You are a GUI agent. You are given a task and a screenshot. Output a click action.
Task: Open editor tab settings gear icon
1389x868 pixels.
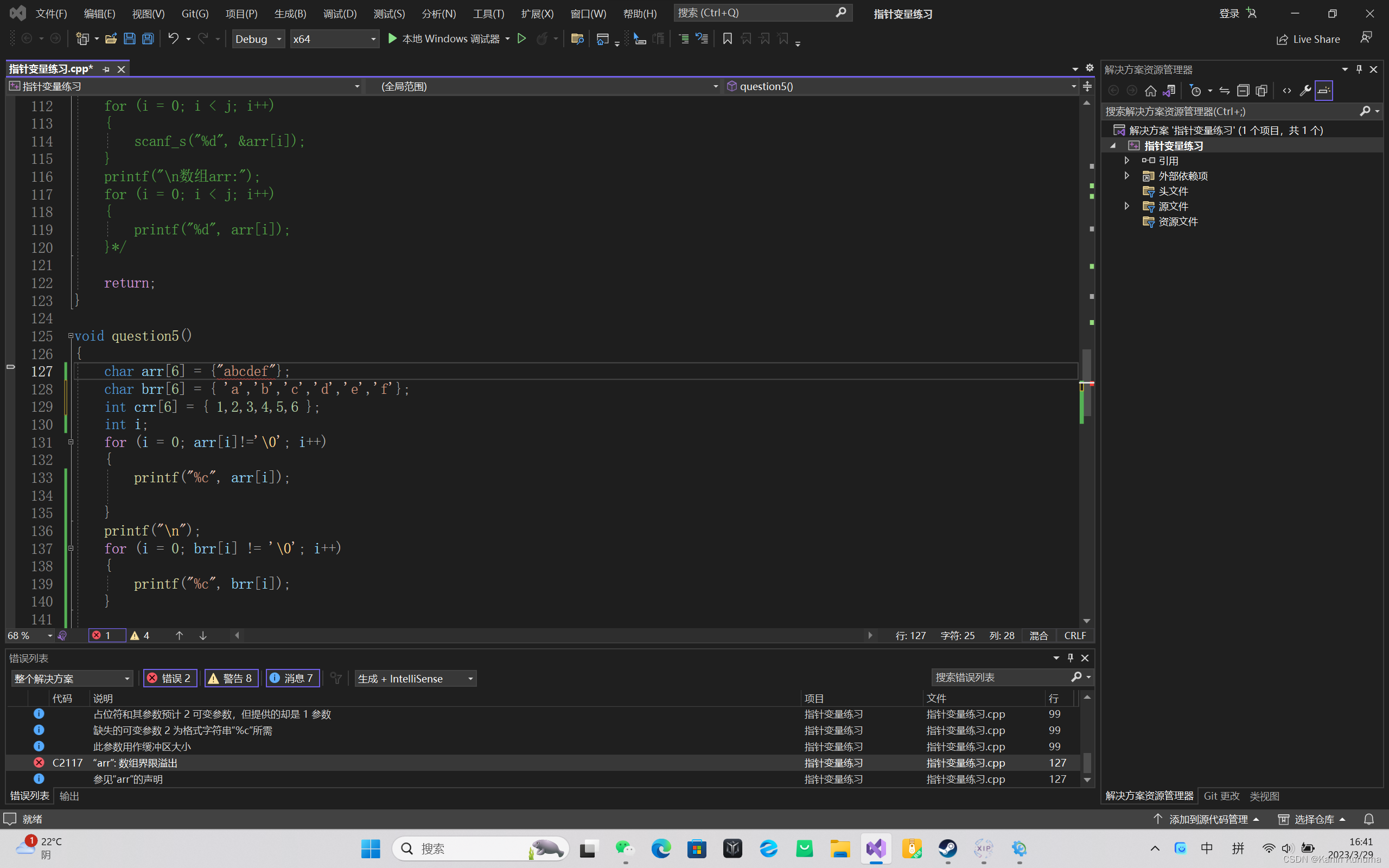click(x=1089, y=68)
